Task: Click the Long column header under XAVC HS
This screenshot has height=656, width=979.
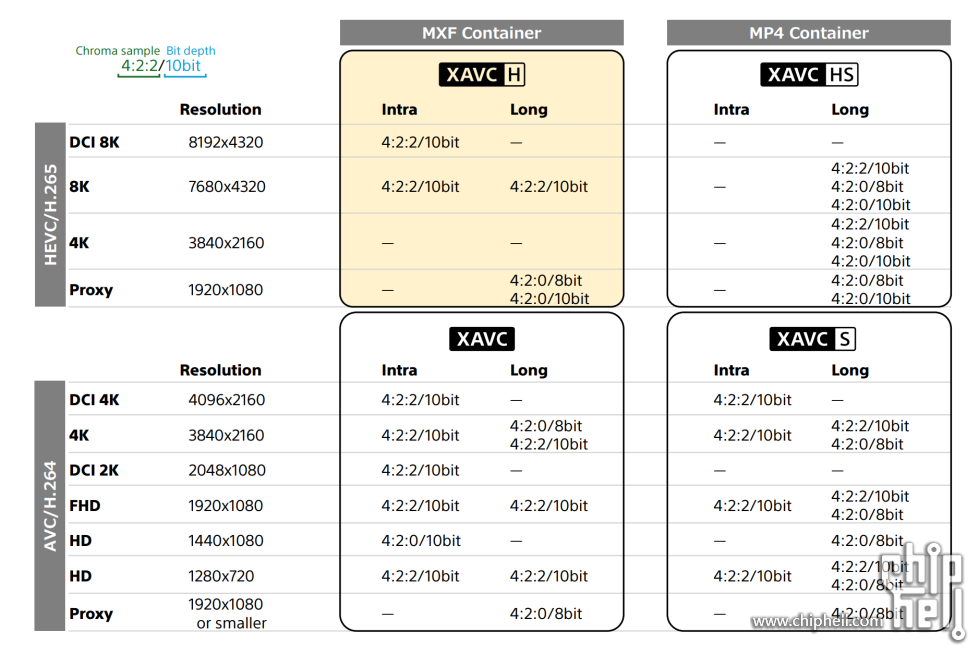Action: tap(850, 109)
